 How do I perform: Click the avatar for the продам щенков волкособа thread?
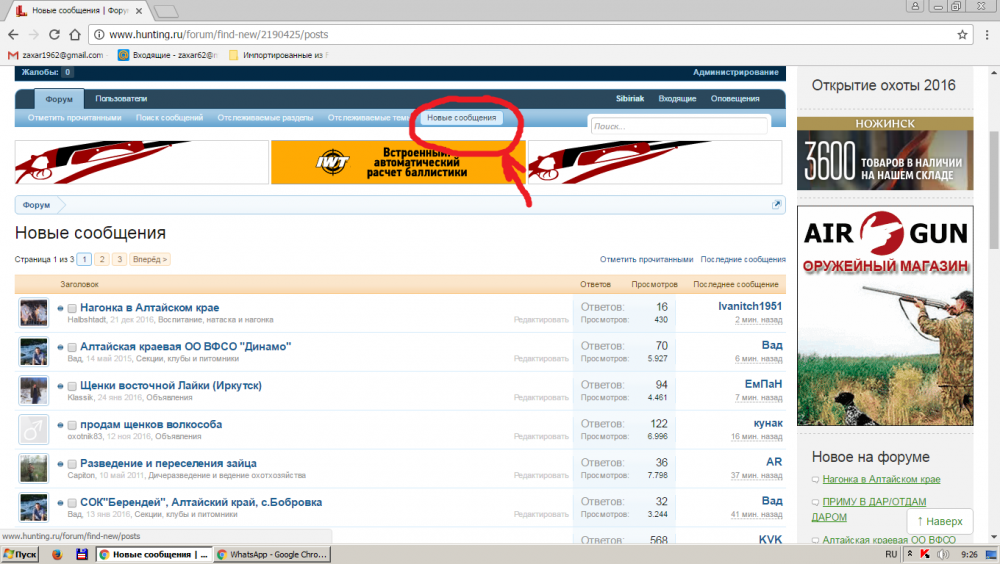click(x=33, y=430)
